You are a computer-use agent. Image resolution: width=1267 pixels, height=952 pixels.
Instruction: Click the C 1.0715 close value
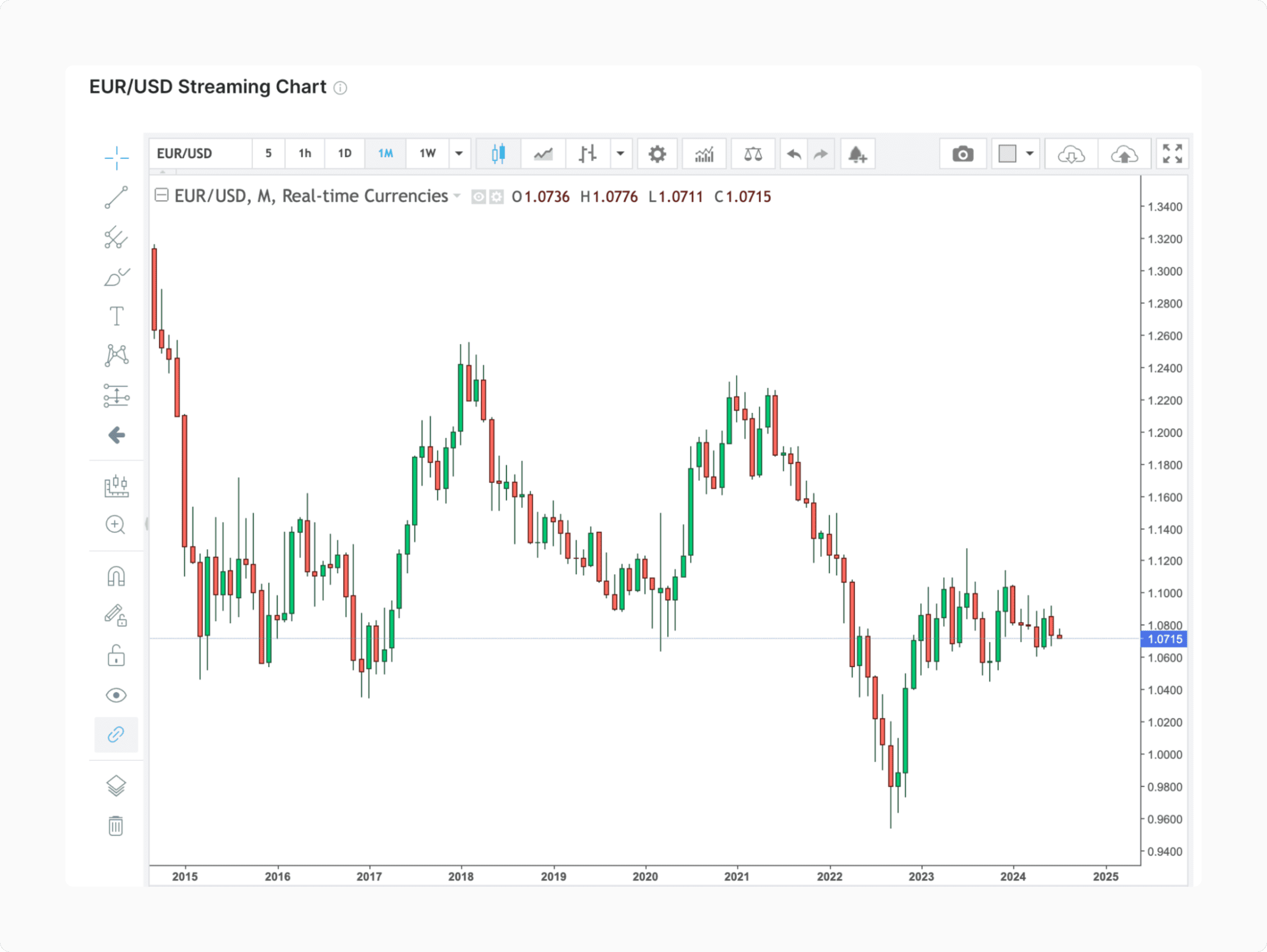[743, 197]
